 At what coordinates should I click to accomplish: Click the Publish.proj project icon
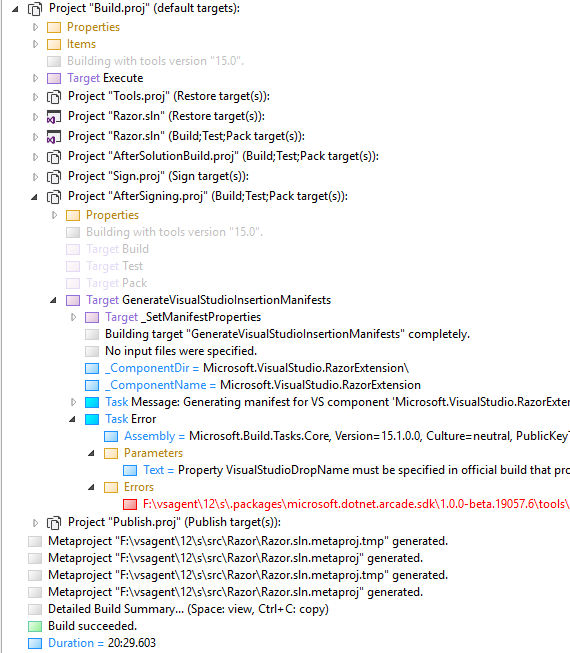54,523
